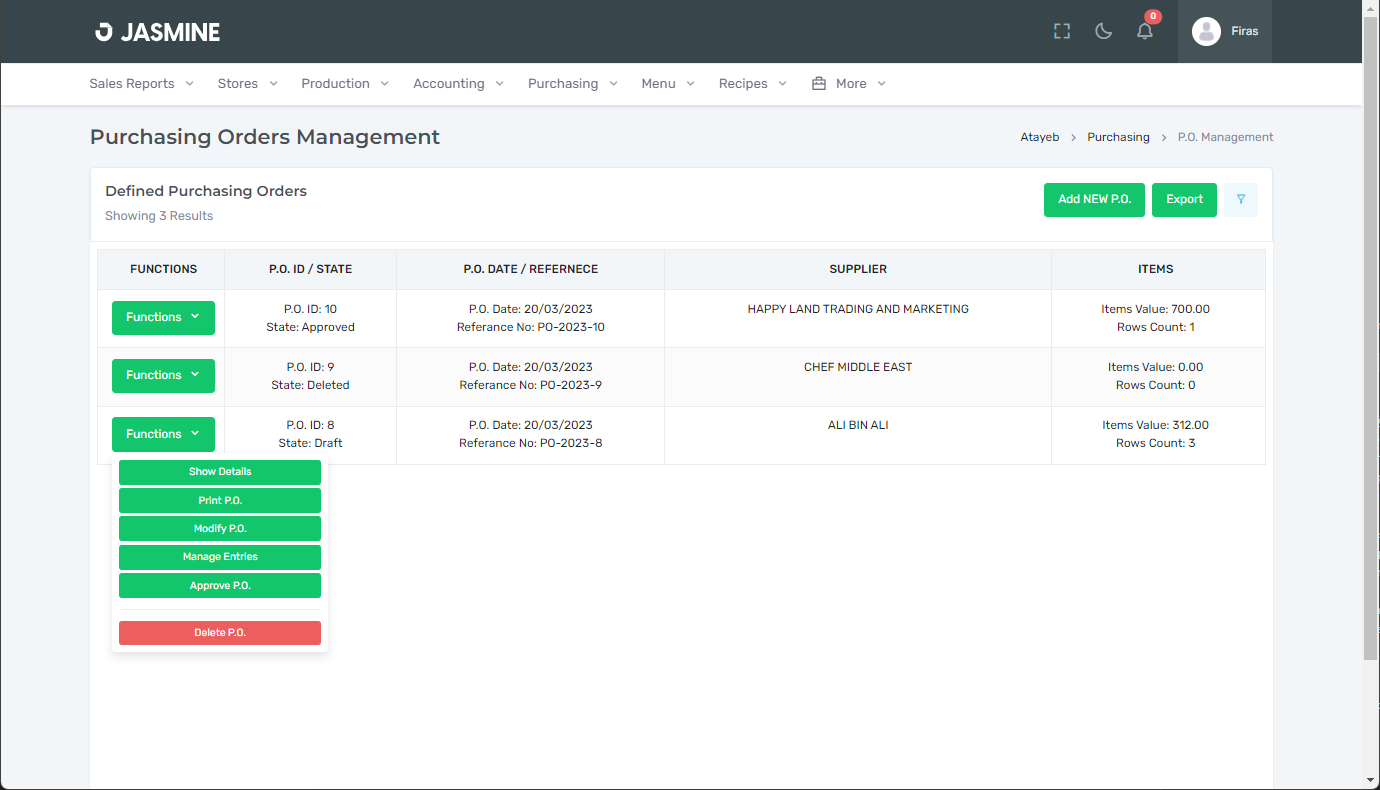The image size is (1380, 790).
Task: Open the notifications bell icon
Action: coord(1145,31)
